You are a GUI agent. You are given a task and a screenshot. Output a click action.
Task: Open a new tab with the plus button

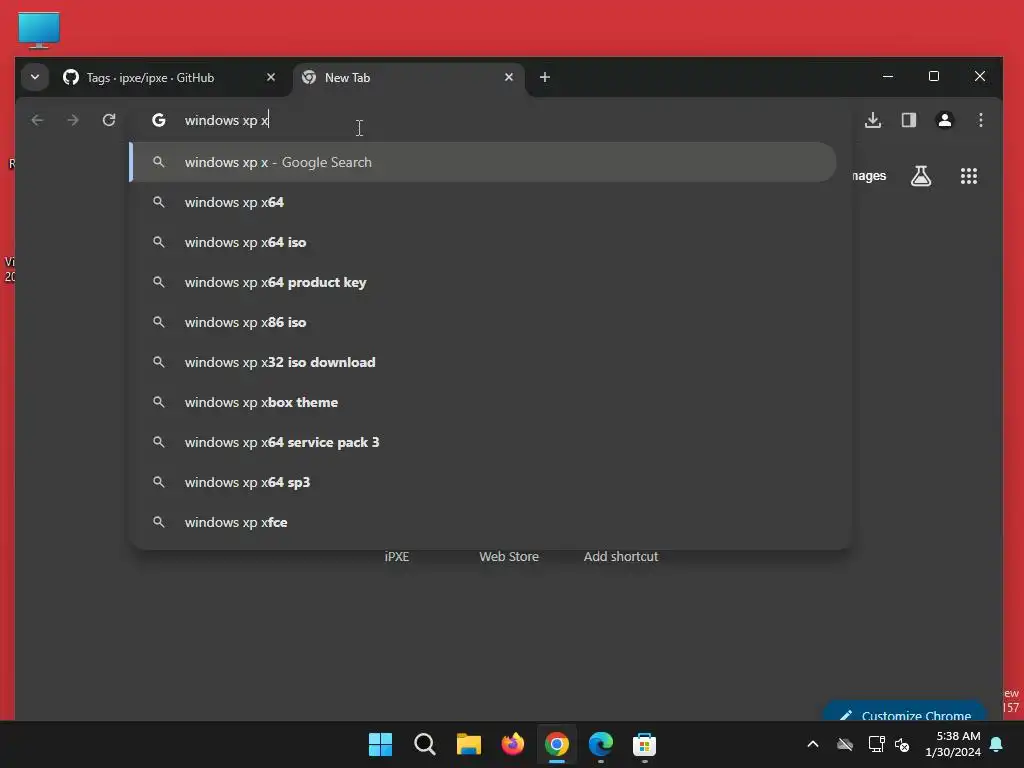tap(545, 77)
